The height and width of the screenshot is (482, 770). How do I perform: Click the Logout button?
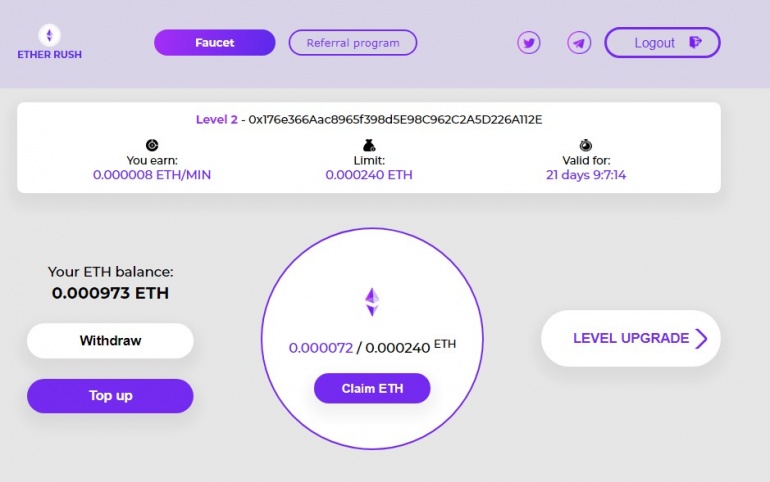coord(662,43)
